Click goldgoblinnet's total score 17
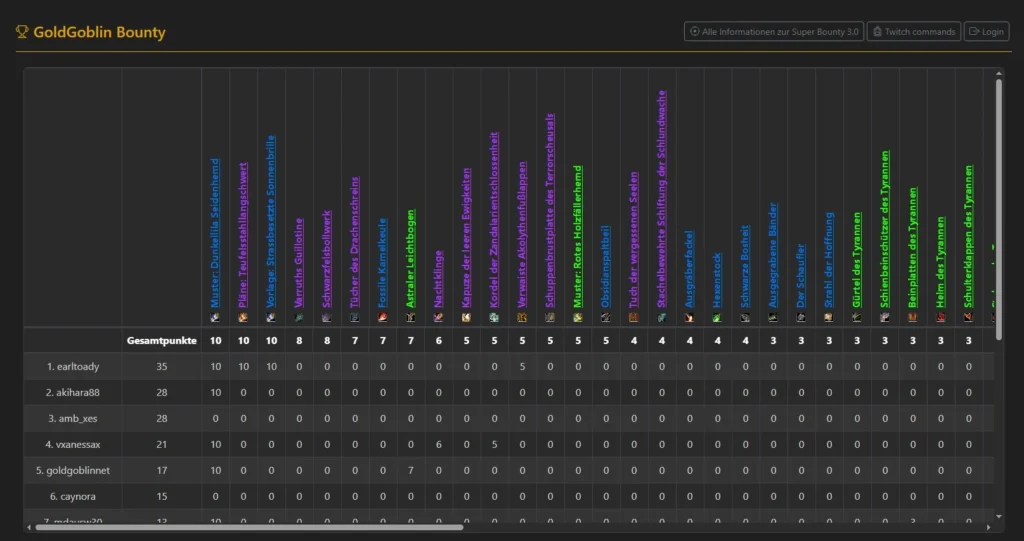The image size is (1024, 541). pos(161,470)
